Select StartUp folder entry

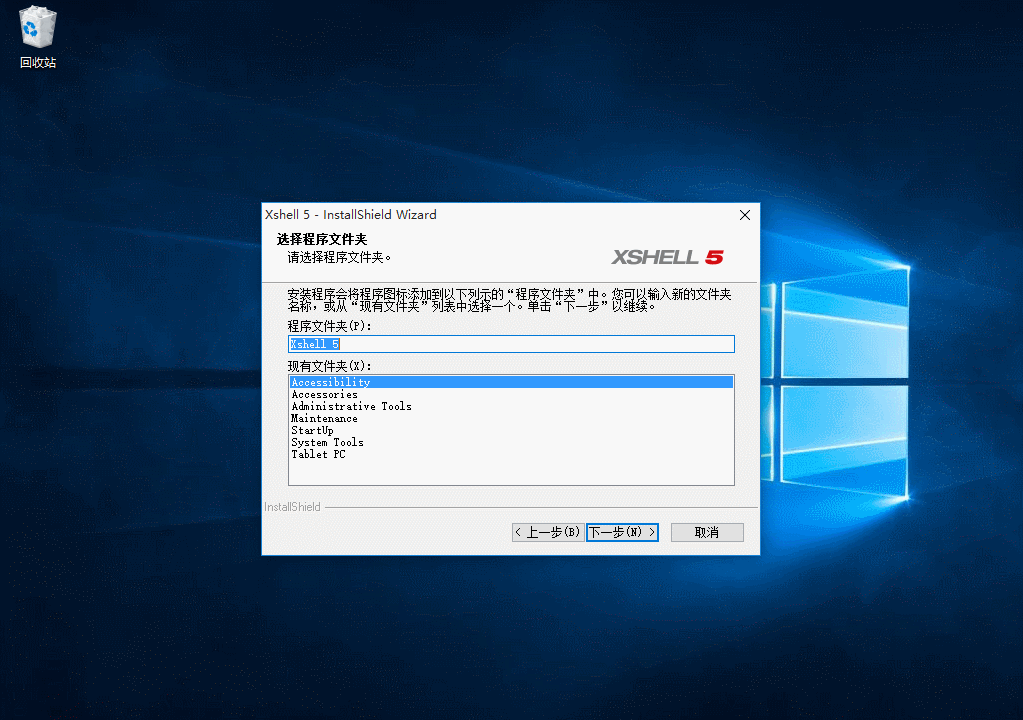[512, 430]
